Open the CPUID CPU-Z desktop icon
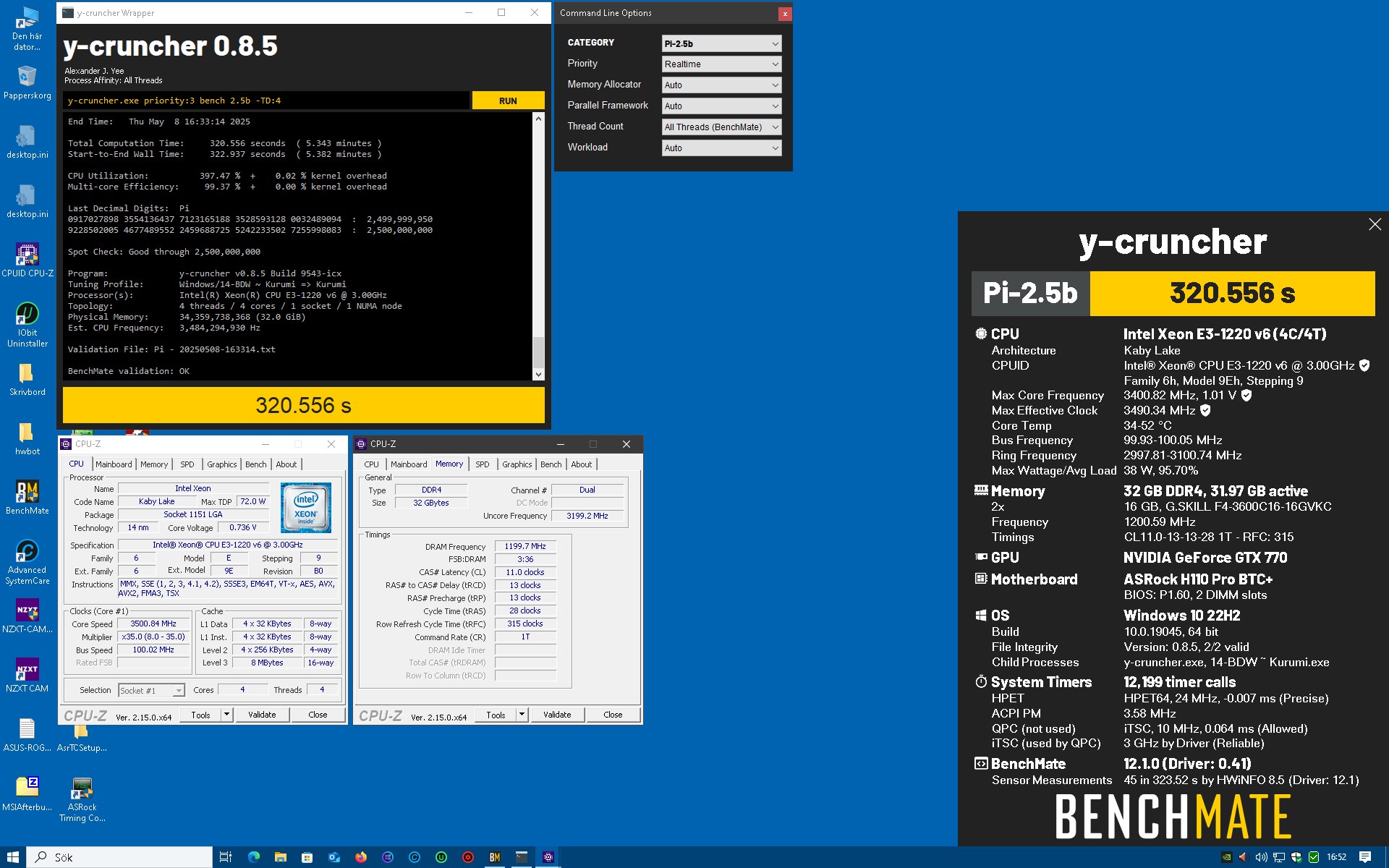1389x868 pixels. tap(27, 260)
